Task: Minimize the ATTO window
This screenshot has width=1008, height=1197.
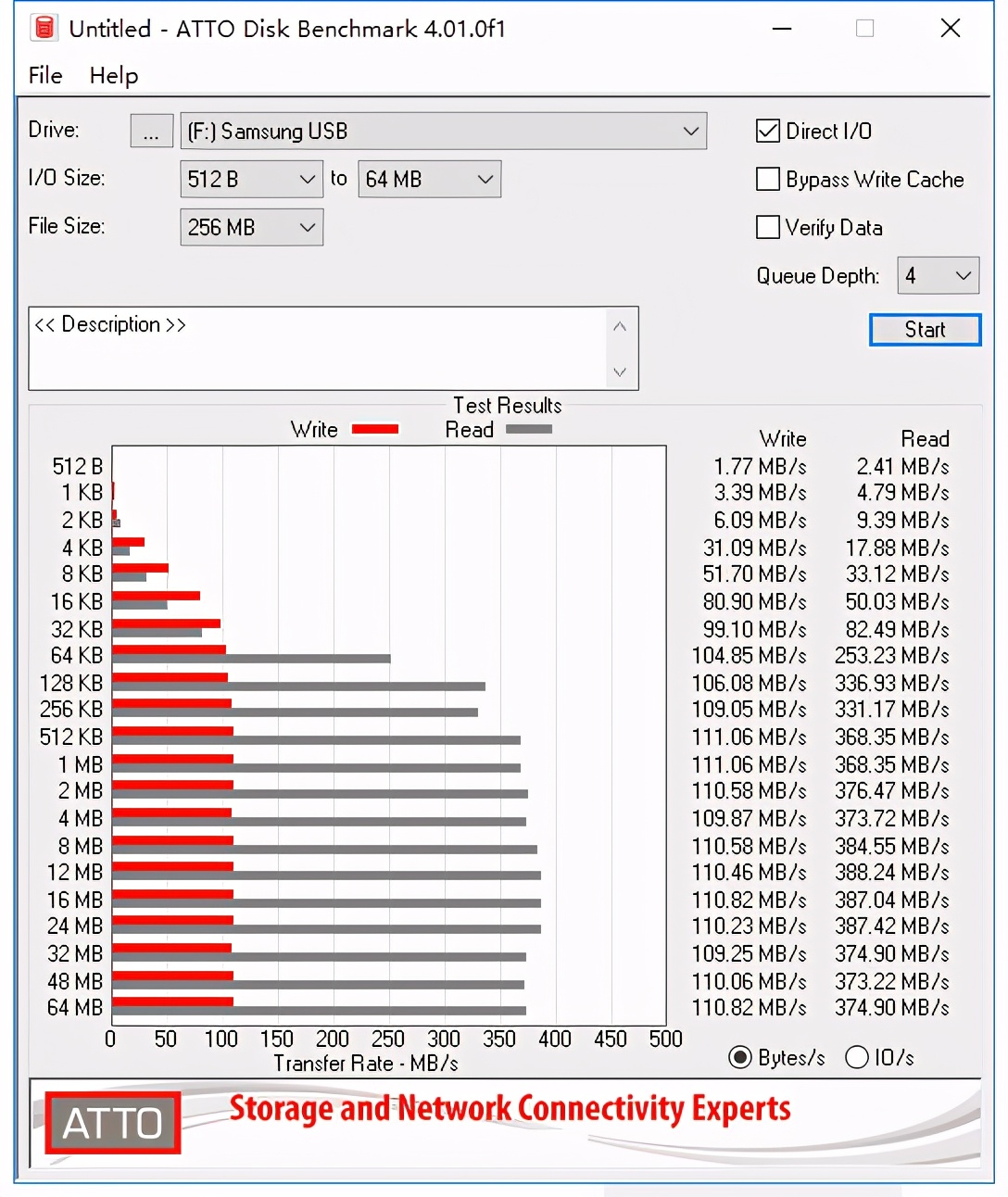Action: (x=782, y=28)
